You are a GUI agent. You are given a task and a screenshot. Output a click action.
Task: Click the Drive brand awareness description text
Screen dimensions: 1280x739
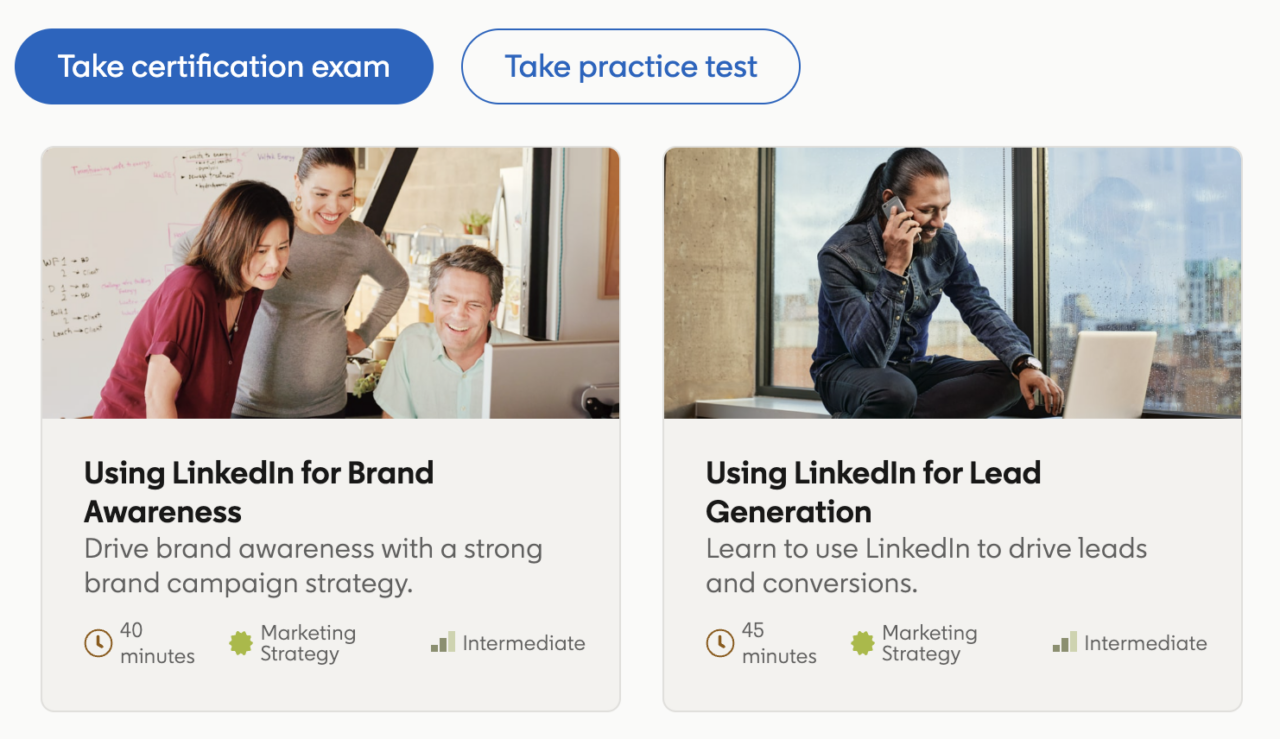tap(313, 566)
